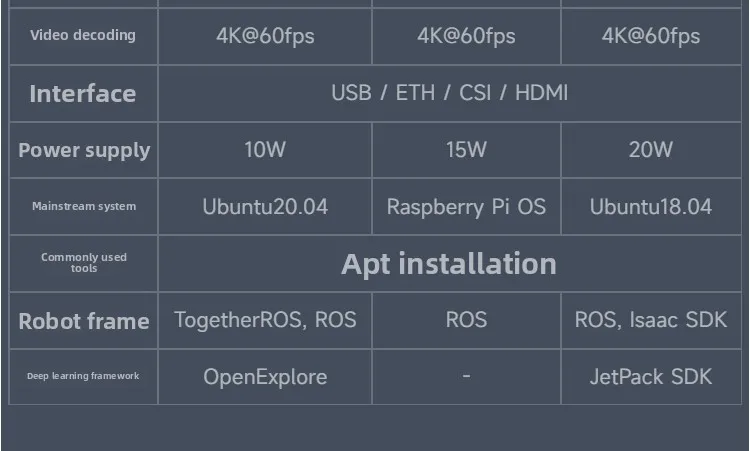The image size is (750, 451).
Task: Click the Mainstream system row label
Action: [84, 207]
